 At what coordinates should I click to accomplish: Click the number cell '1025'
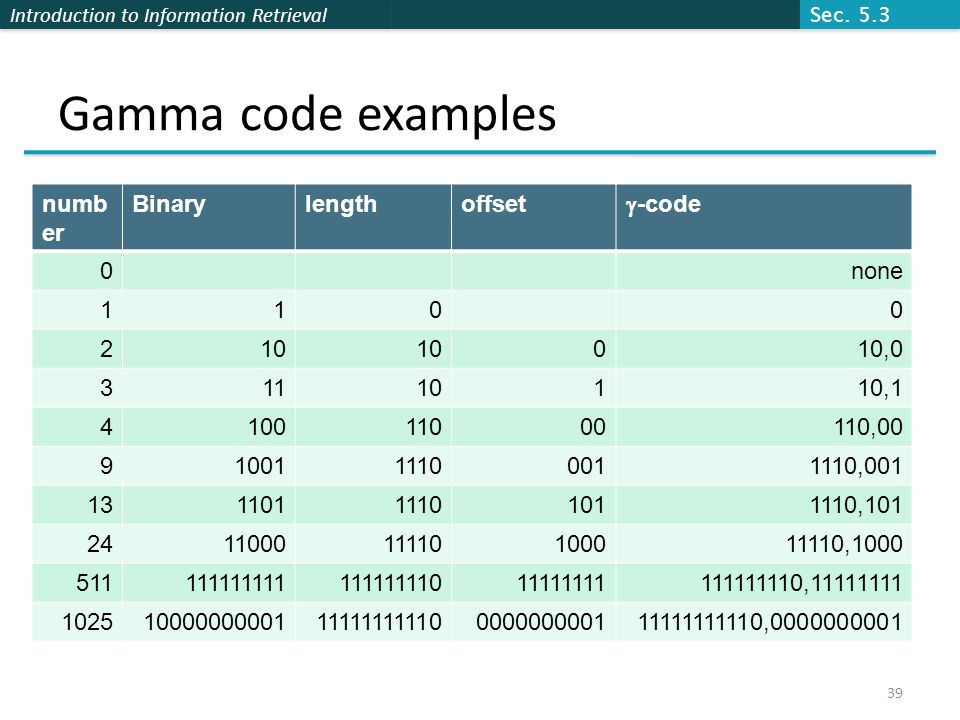[x=77, y=622]
